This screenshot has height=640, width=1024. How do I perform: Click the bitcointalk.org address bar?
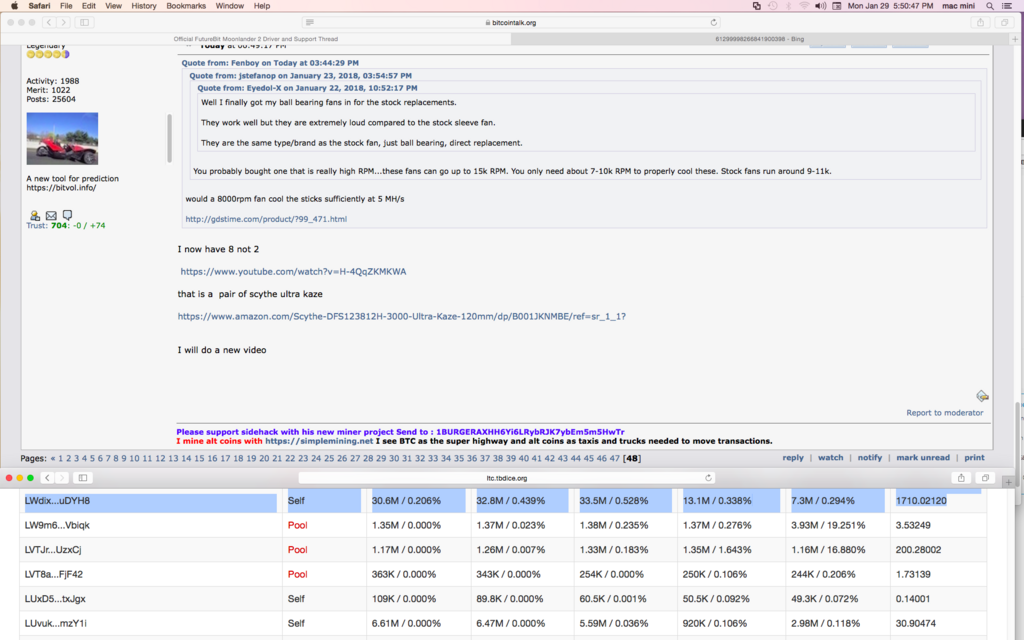click(511, 22)
